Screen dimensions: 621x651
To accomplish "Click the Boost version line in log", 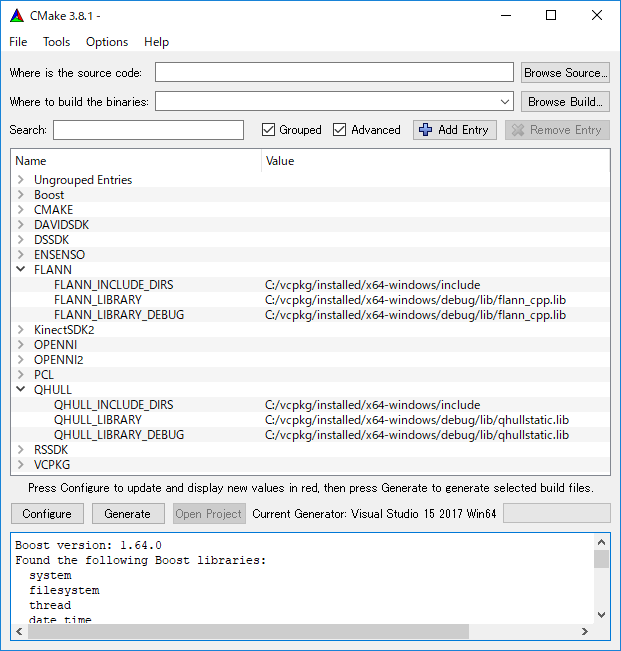I will click(88, 545).
